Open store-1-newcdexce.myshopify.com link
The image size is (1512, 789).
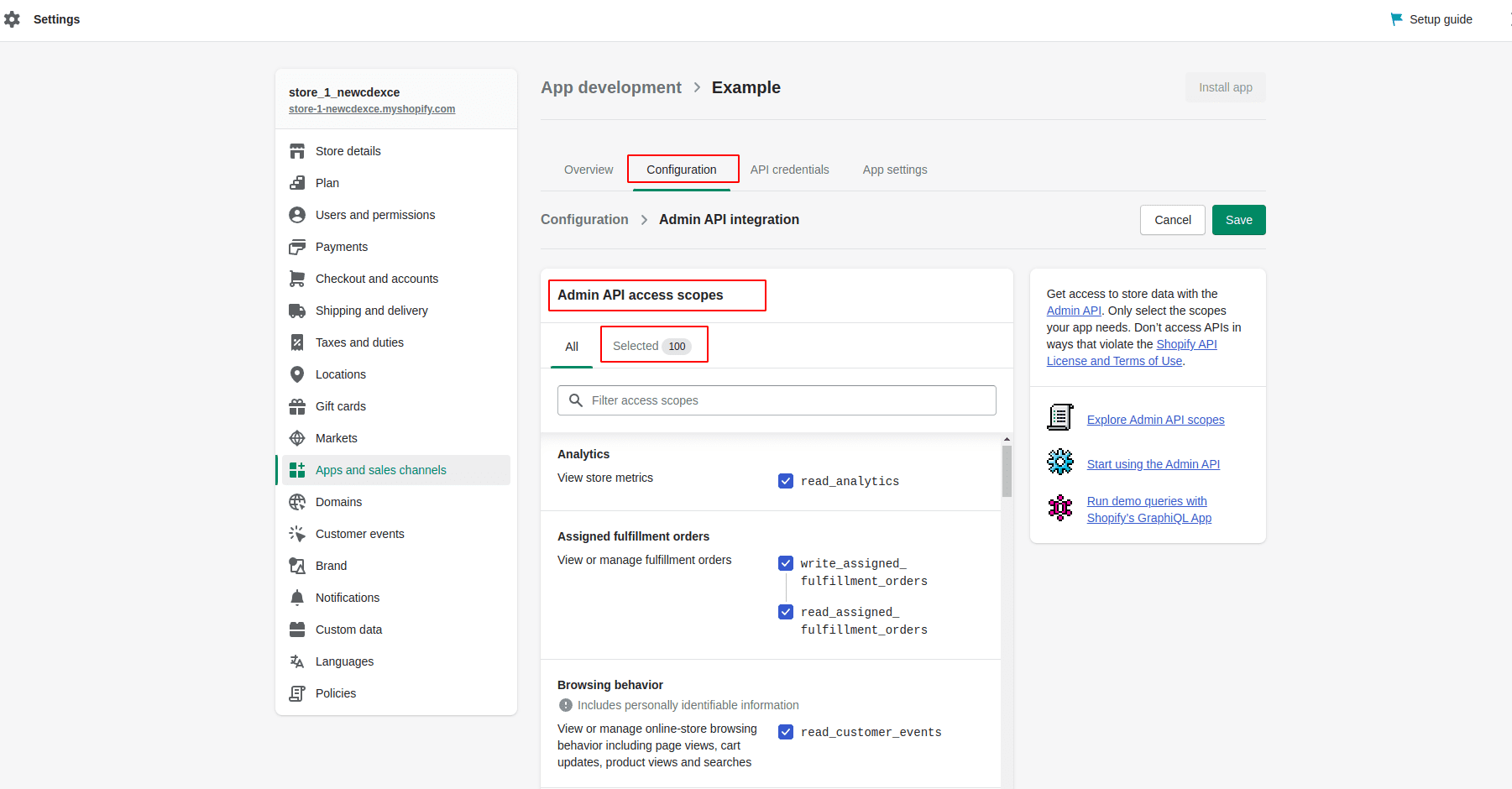(x=372, y=109)
